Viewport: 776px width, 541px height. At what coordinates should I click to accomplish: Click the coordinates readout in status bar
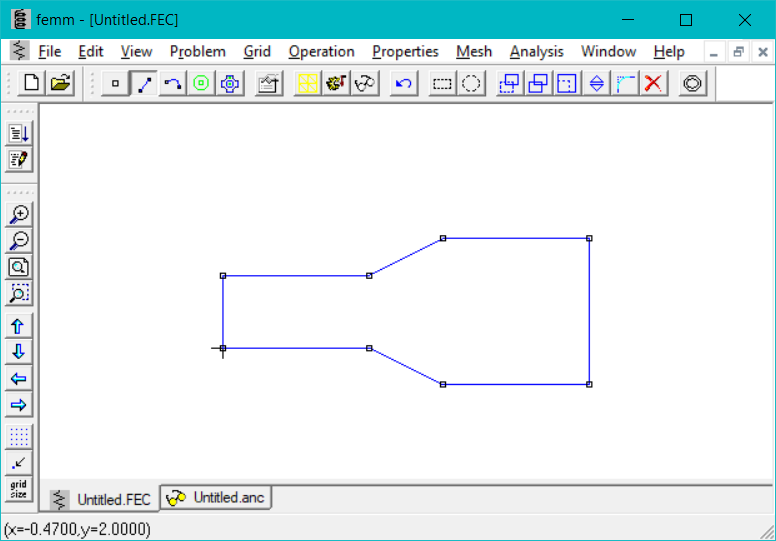77,529
